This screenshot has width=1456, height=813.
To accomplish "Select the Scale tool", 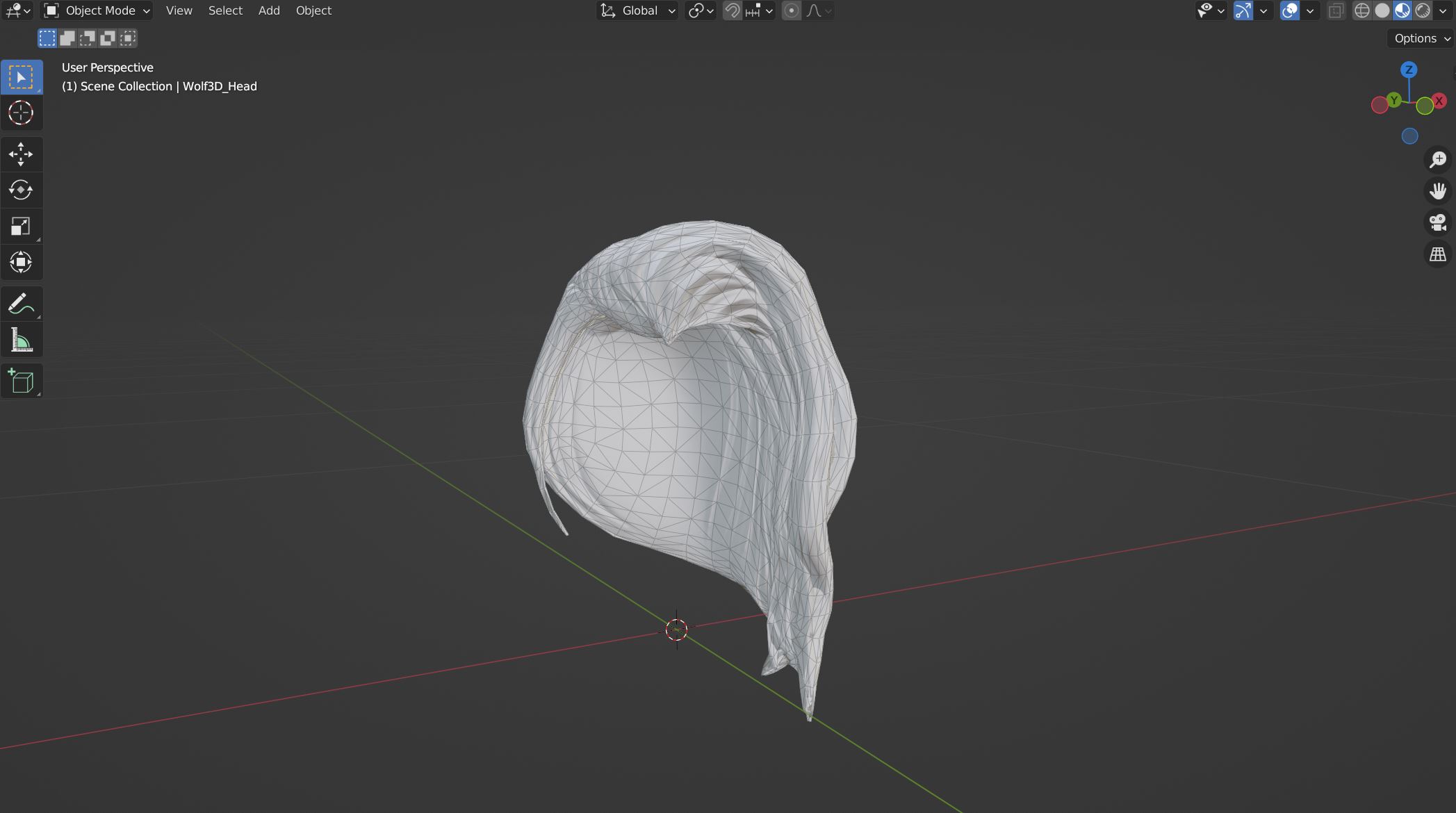I will (21, 226).
